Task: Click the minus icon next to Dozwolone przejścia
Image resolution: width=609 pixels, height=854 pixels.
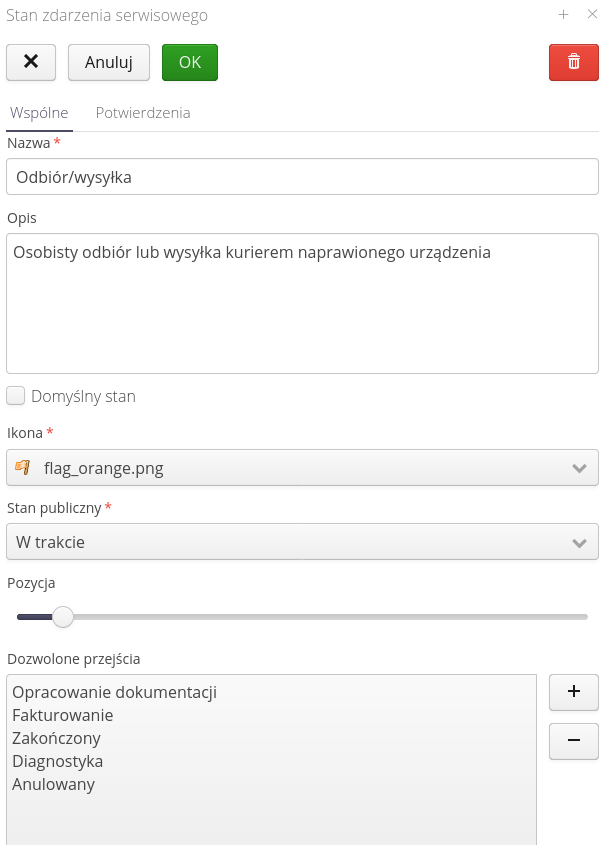Action: [x=573, y=741]
